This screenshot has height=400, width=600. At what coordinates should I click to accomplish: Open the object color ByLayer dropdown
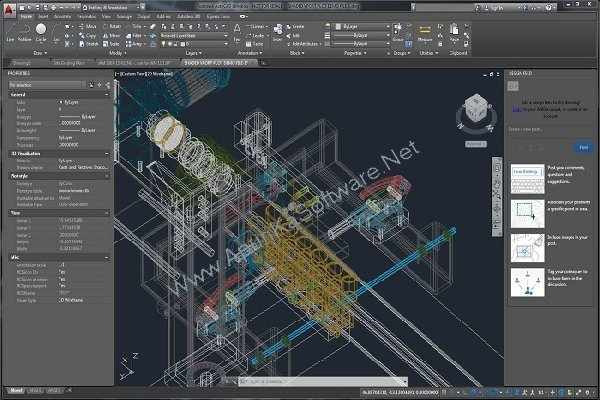[362, 27]
